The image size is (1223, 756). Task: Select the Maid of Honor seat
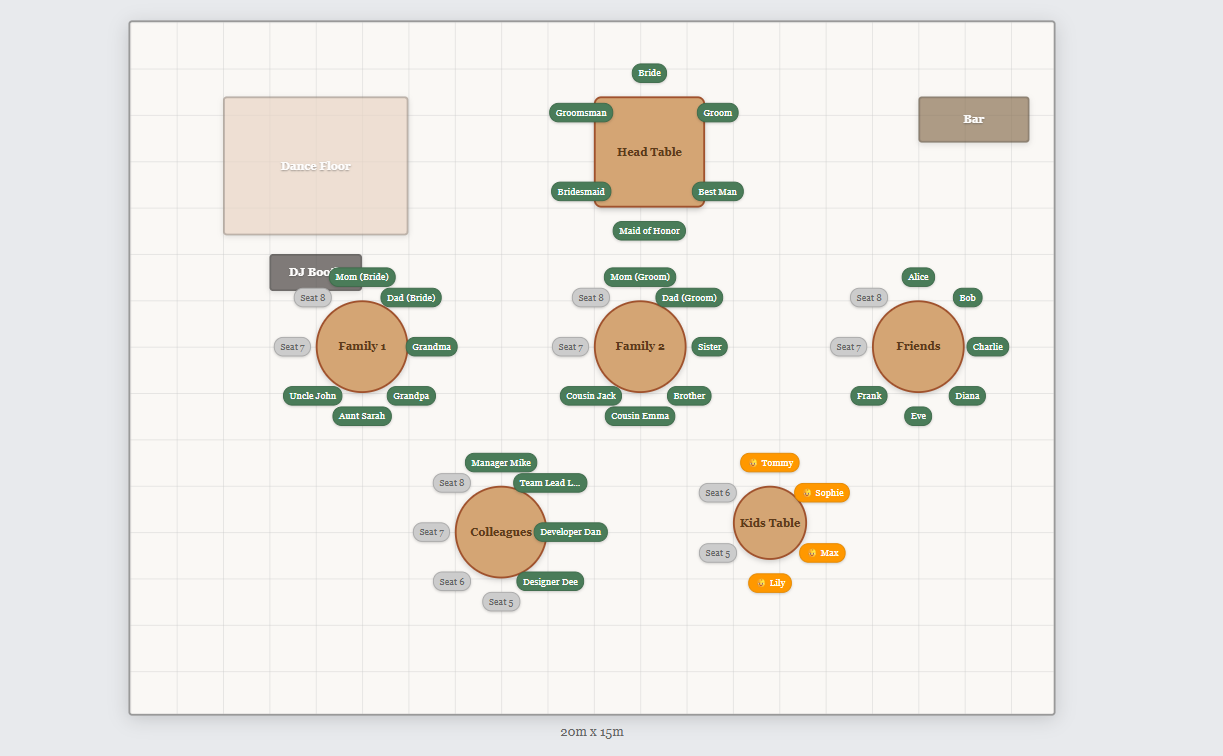648,231
